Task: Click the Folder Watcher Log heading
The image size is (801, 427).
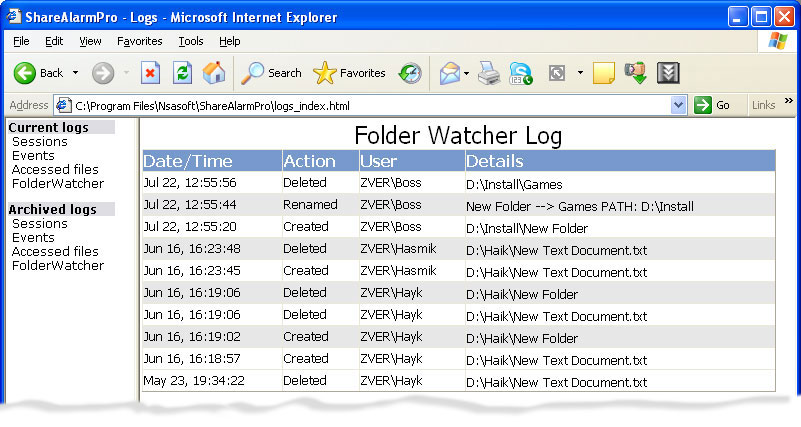Action: coord(458,135)
